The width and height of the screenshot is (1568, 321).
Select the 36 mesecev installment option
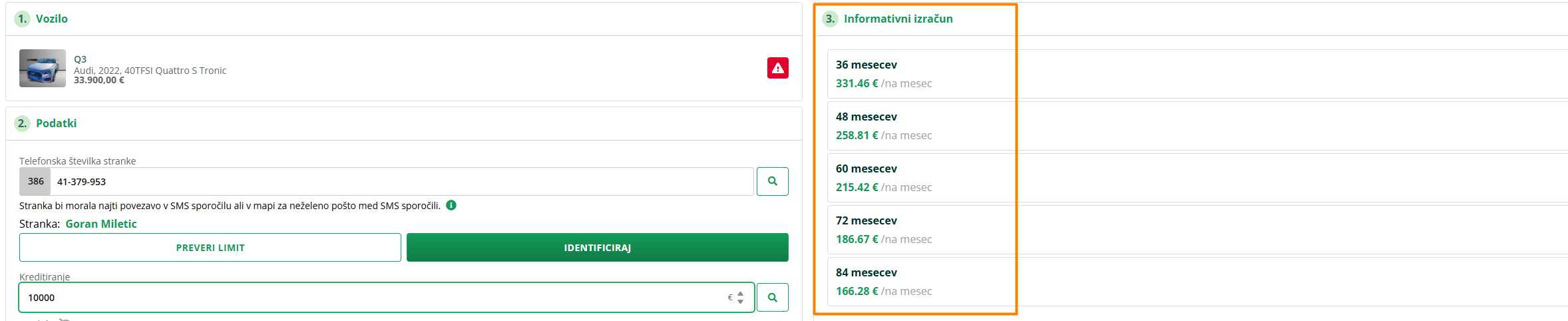pos(918,74)
